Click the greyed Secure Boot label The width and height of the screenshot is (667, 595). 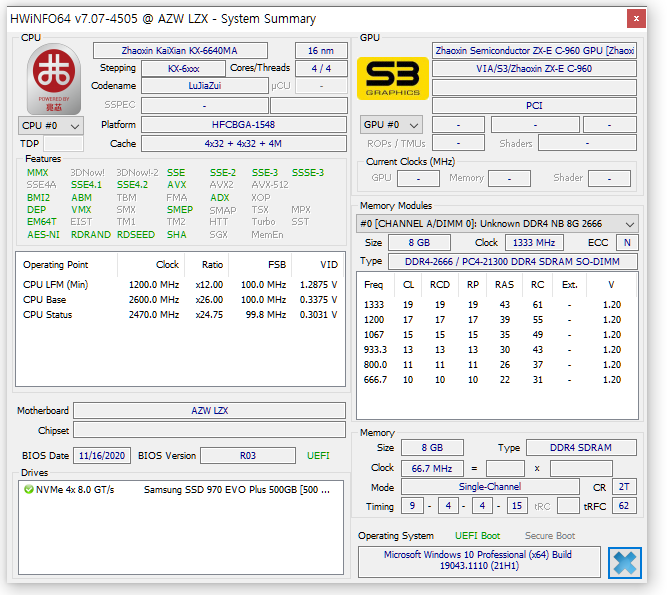[x=550, y=535]
